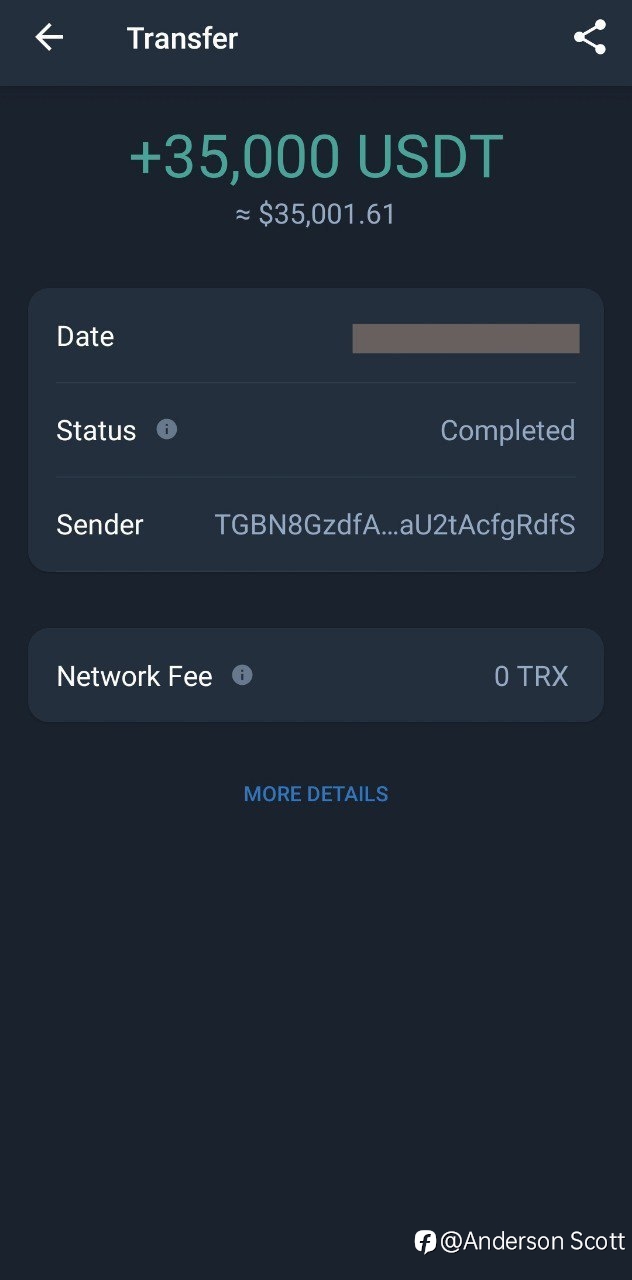Tap the Date row label
The image size is (632, 1280).
(85, 337)
